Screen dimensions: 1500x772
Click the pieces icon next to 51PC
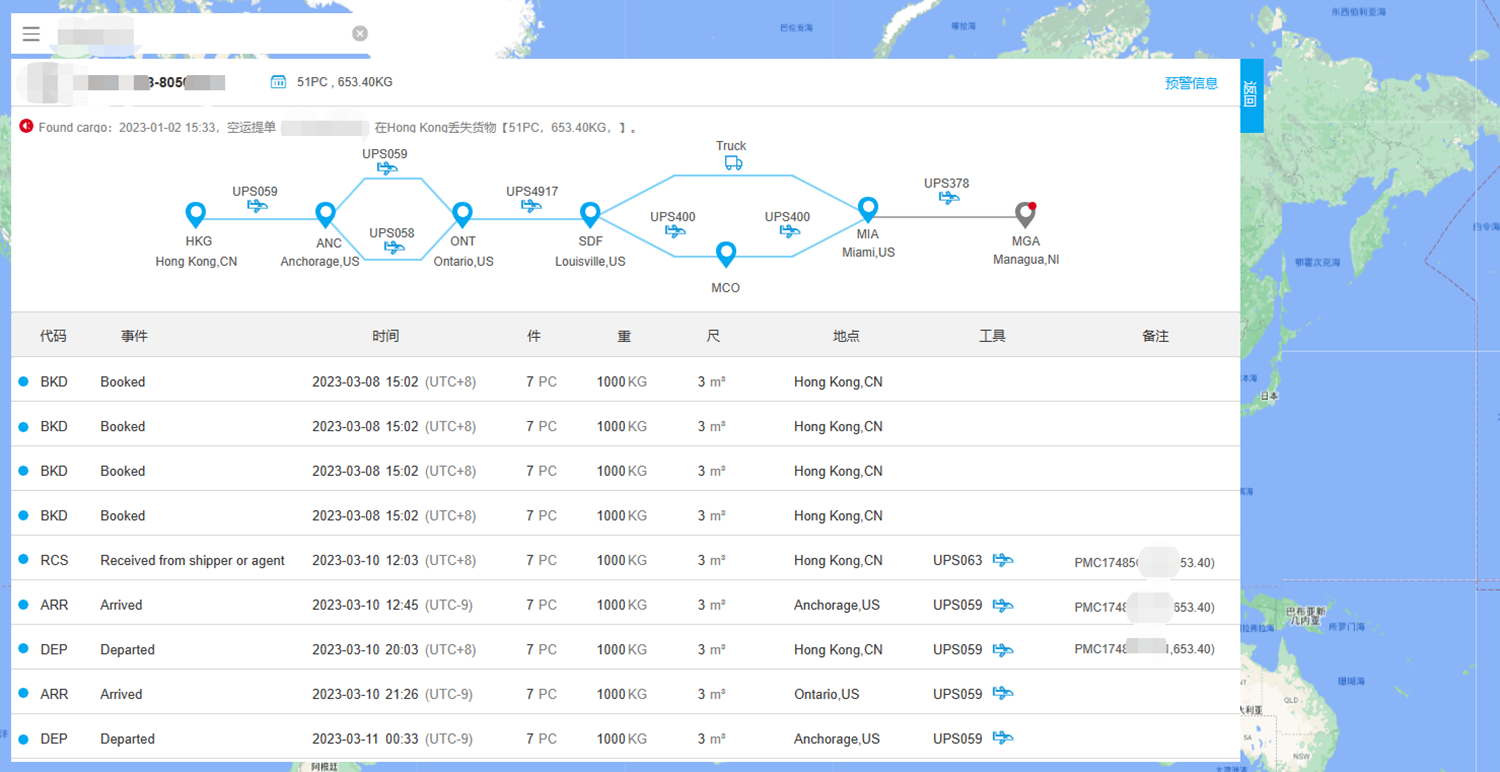(279, 82)
